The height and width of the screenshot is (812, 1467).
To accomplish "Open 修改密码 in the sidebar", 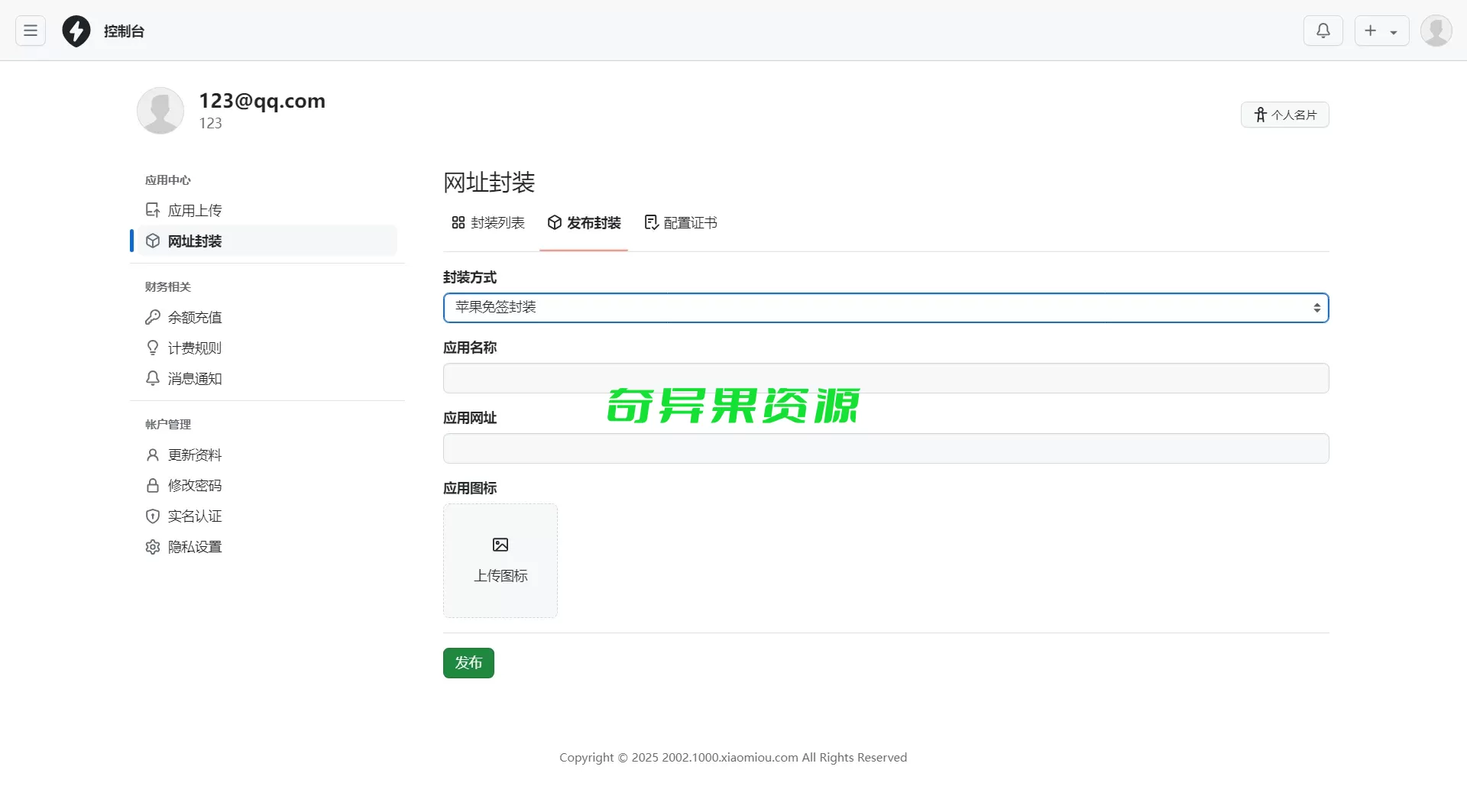I will [x=153, y=485].
